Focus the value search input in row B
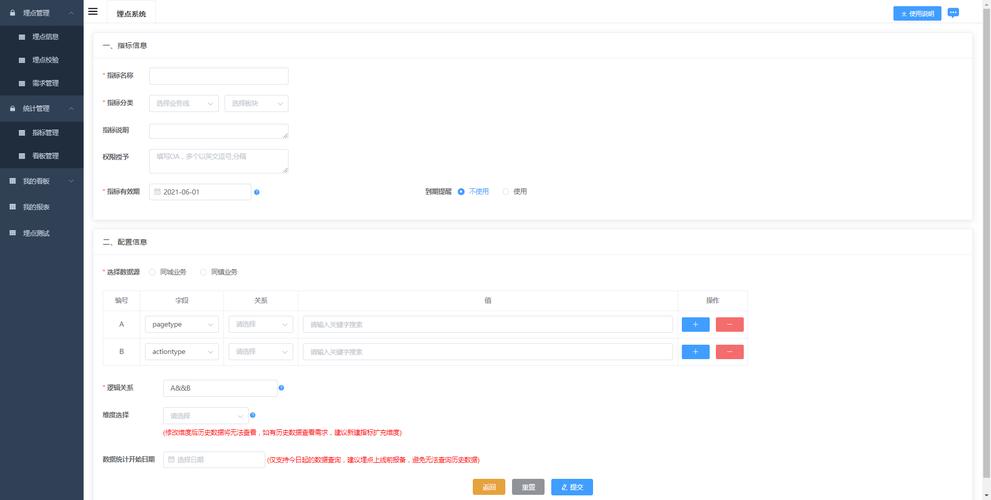The width and height of the screenshot is (991, 500). [x=487, y=351]
